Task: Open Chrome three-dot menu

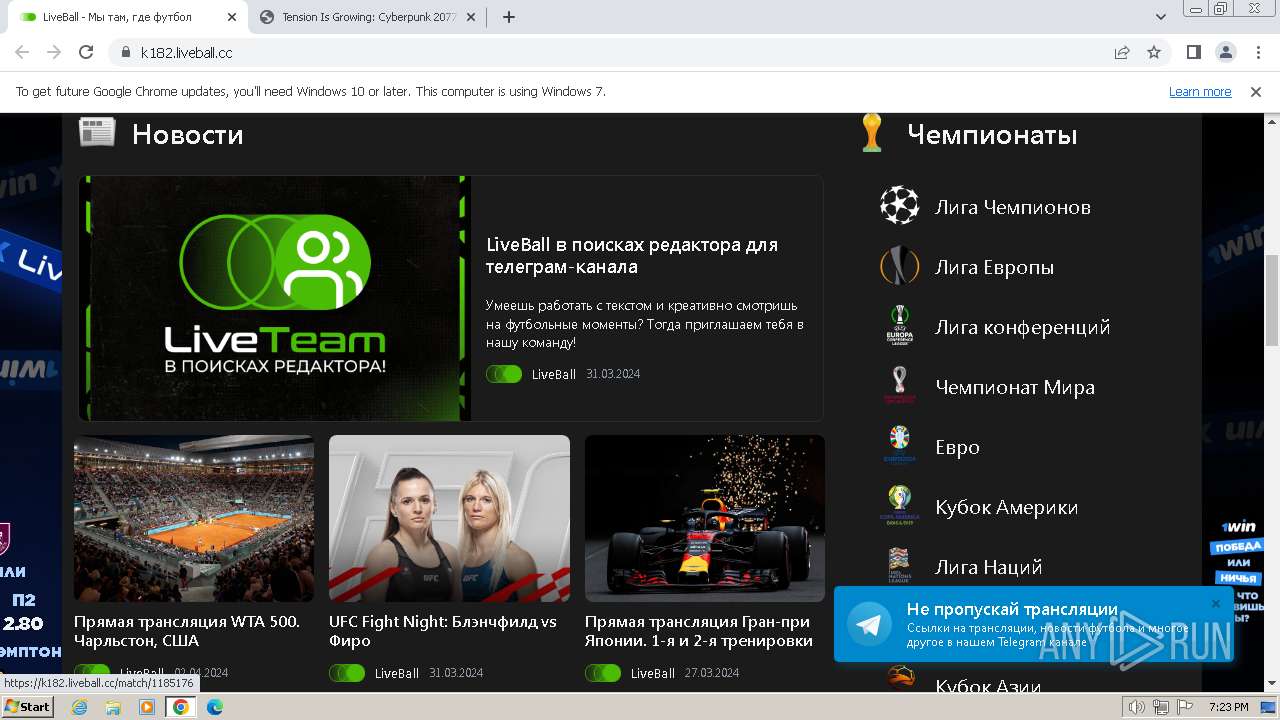Action: 1257,52
